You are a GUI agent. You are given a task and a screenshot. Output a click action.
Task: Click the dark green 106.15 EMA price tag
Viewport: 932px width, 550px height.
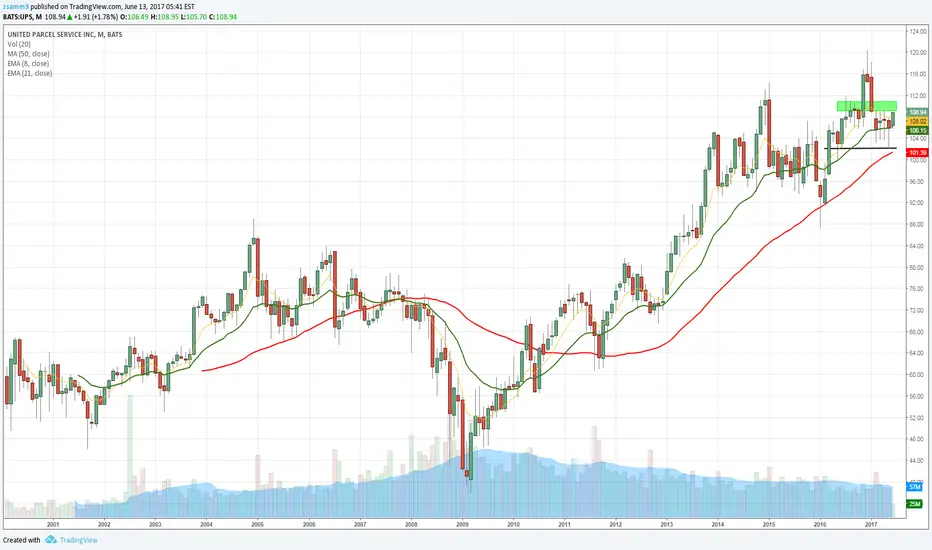point(917,130)
